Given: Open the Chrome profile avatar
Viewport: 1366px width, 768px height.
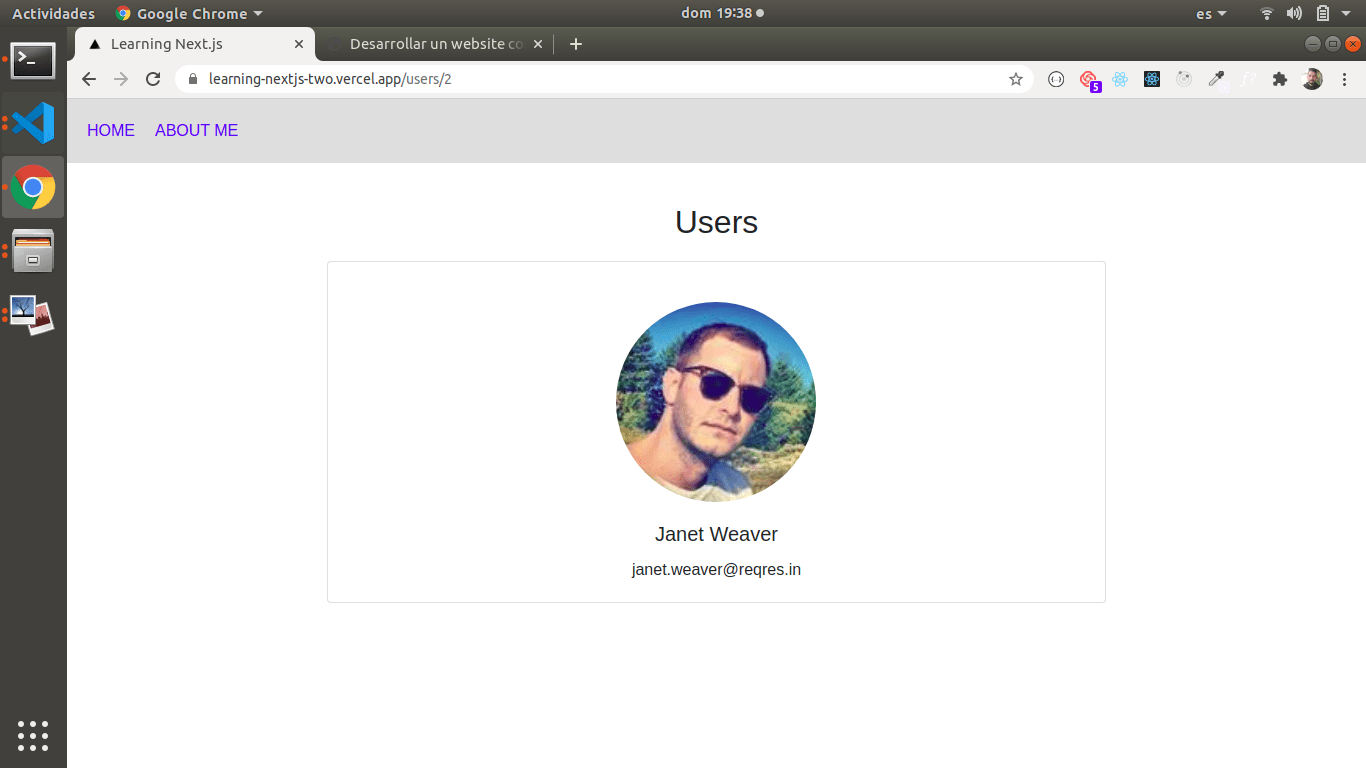Looking at the screenshot, I should [x=1312, y=79].
